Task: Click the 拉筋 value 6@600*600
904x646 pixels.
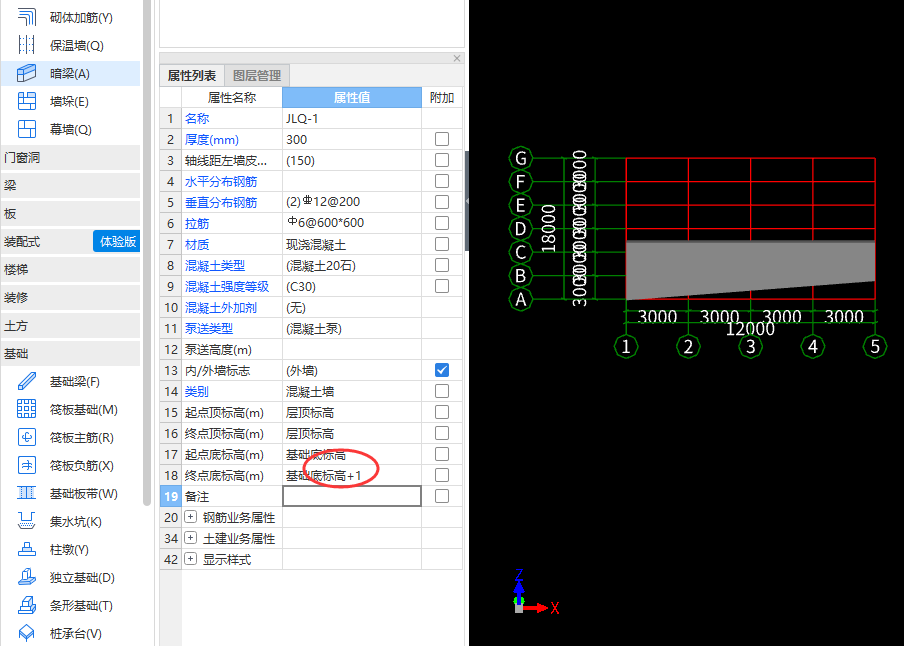Action: tap(325, 223)
